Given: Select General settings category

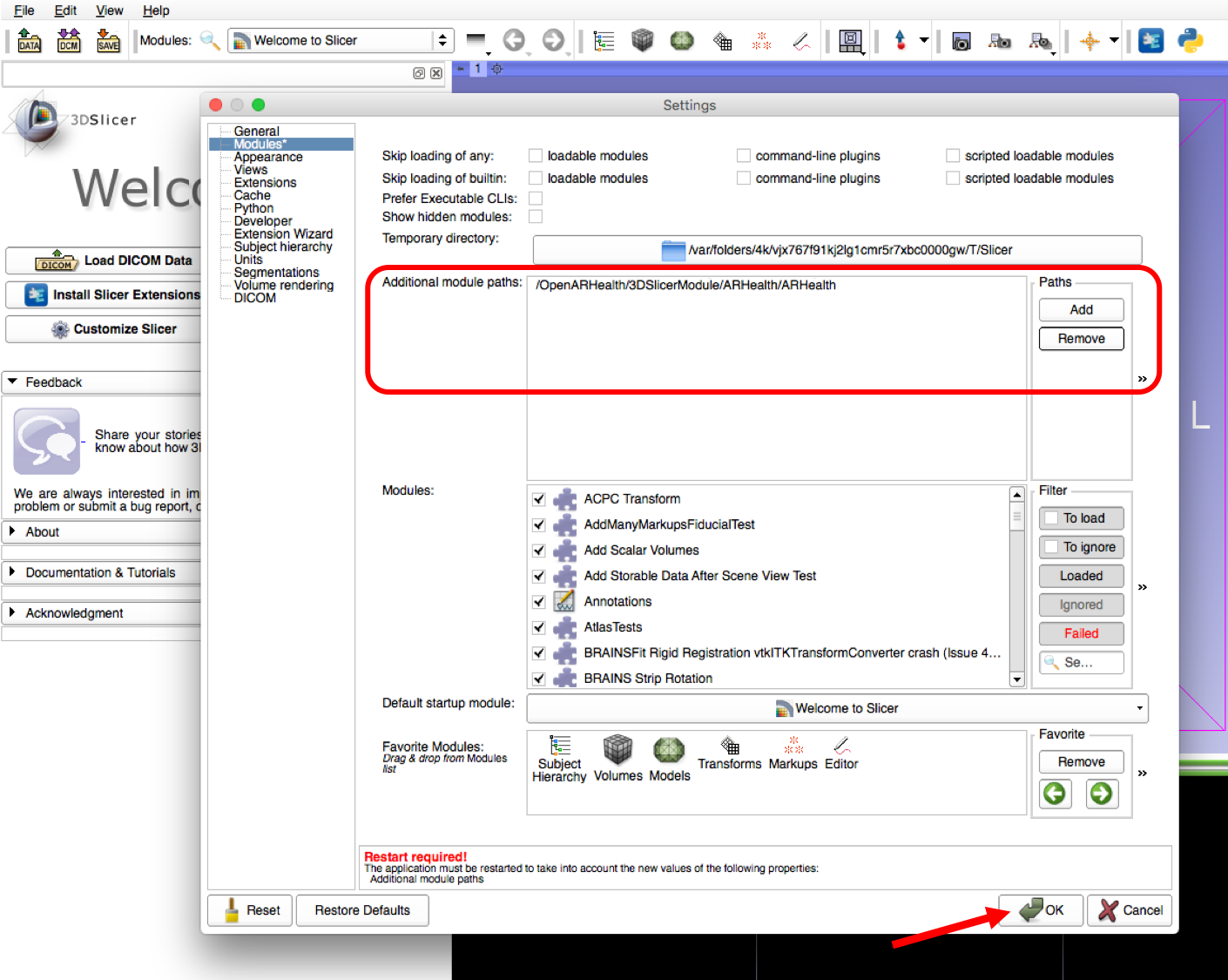Looking at the screenshot, I should (x=256, y=131).
